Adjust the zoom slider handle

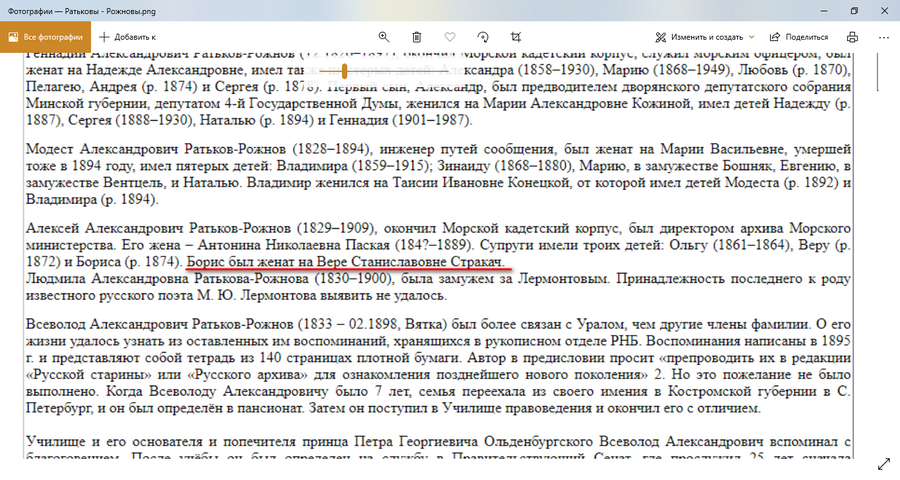[344, 71]
